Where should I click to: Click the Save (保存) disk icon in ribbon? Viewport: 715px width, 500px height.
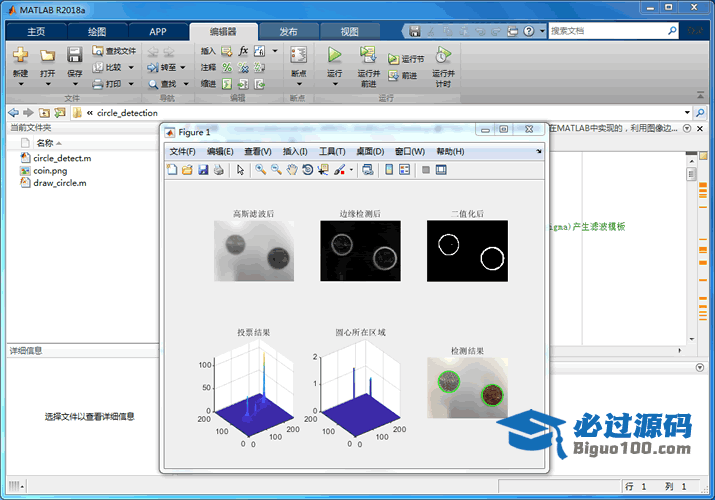tap(75, 55)
